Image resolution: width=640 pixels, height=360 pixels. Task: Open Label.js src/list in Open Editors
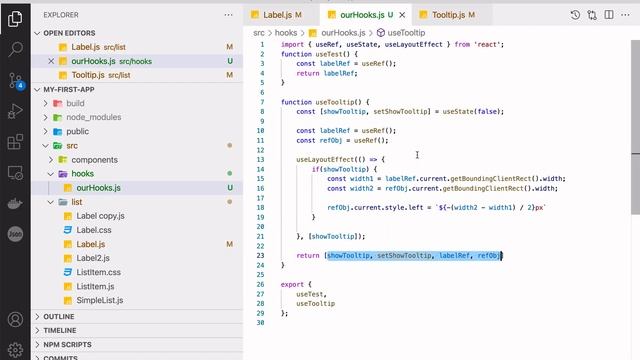tap(137, 47)
